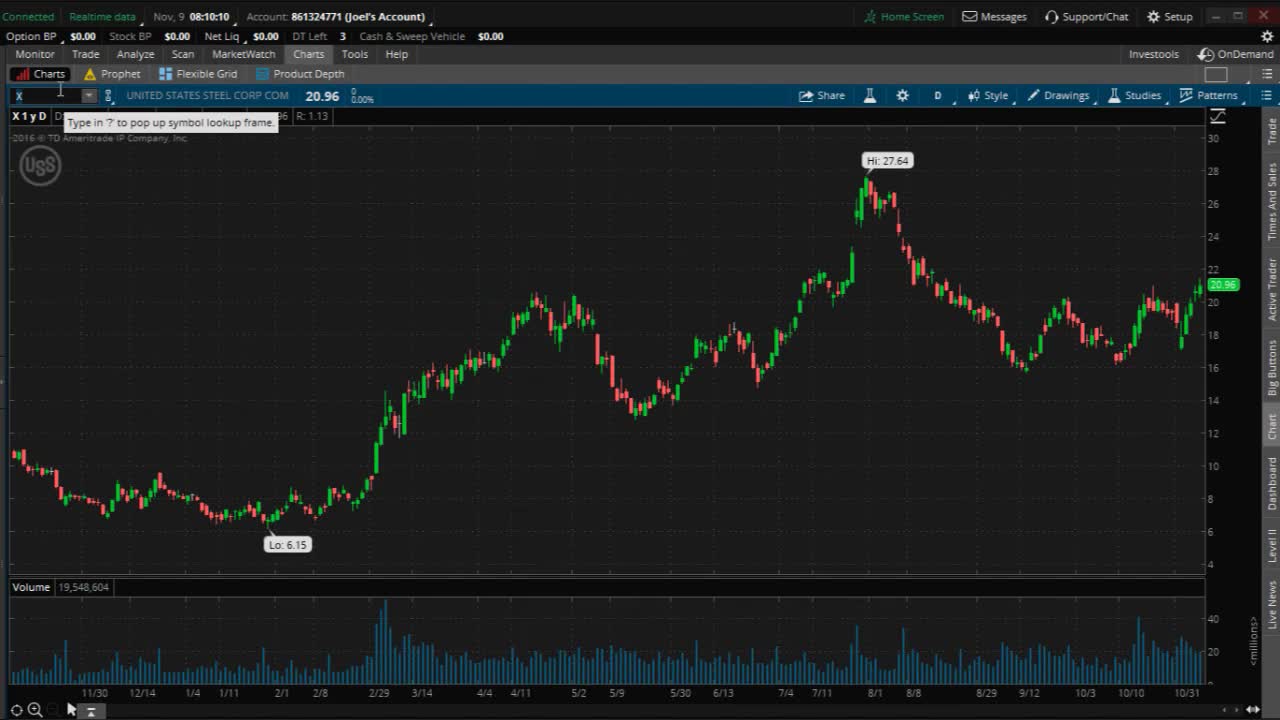
Task: Toggle the price axis scale icon
Action: click(x=1217, y=117)
